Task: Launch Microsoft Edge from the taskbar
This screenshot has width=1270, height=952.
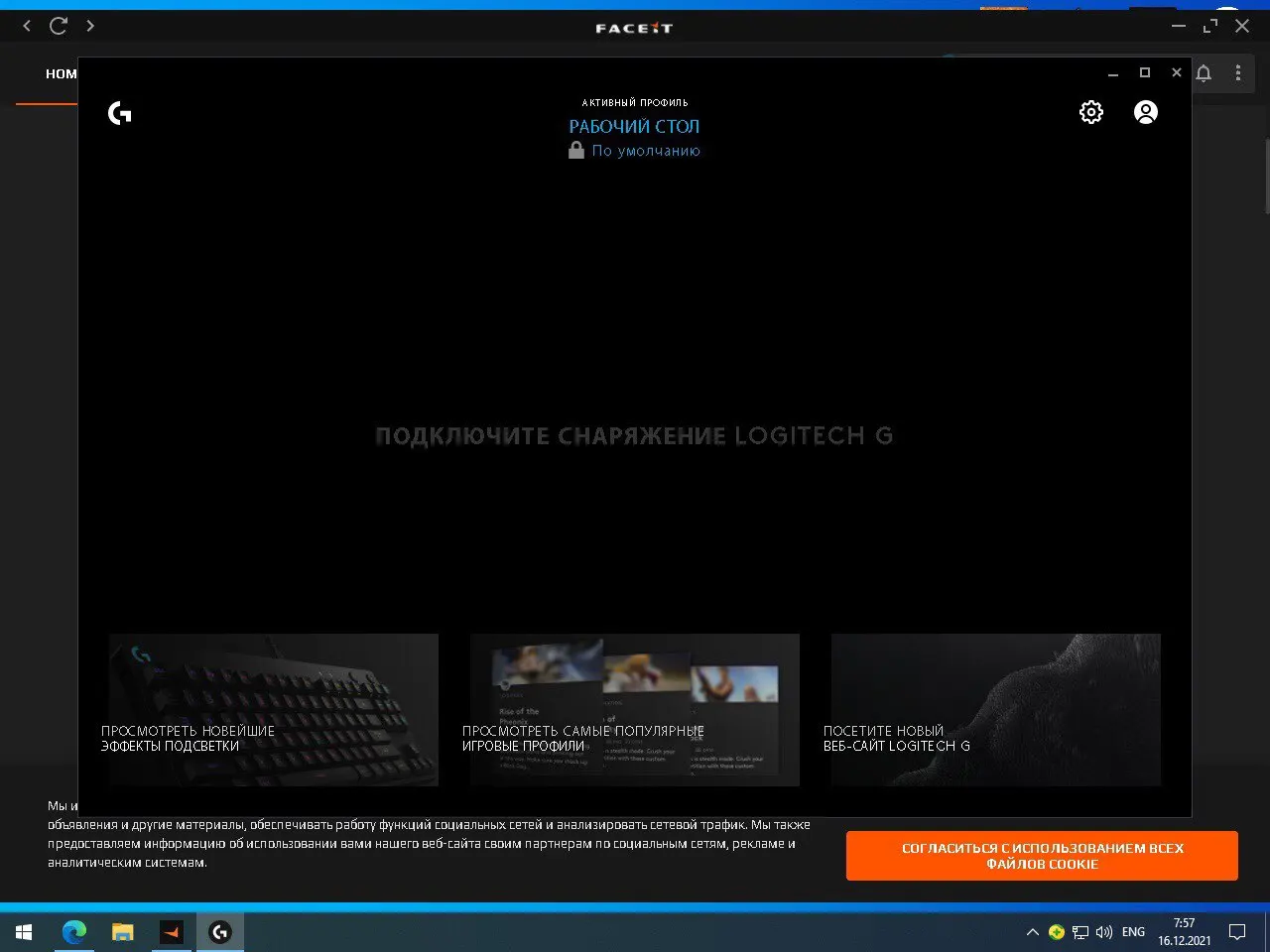Action: 73,932
